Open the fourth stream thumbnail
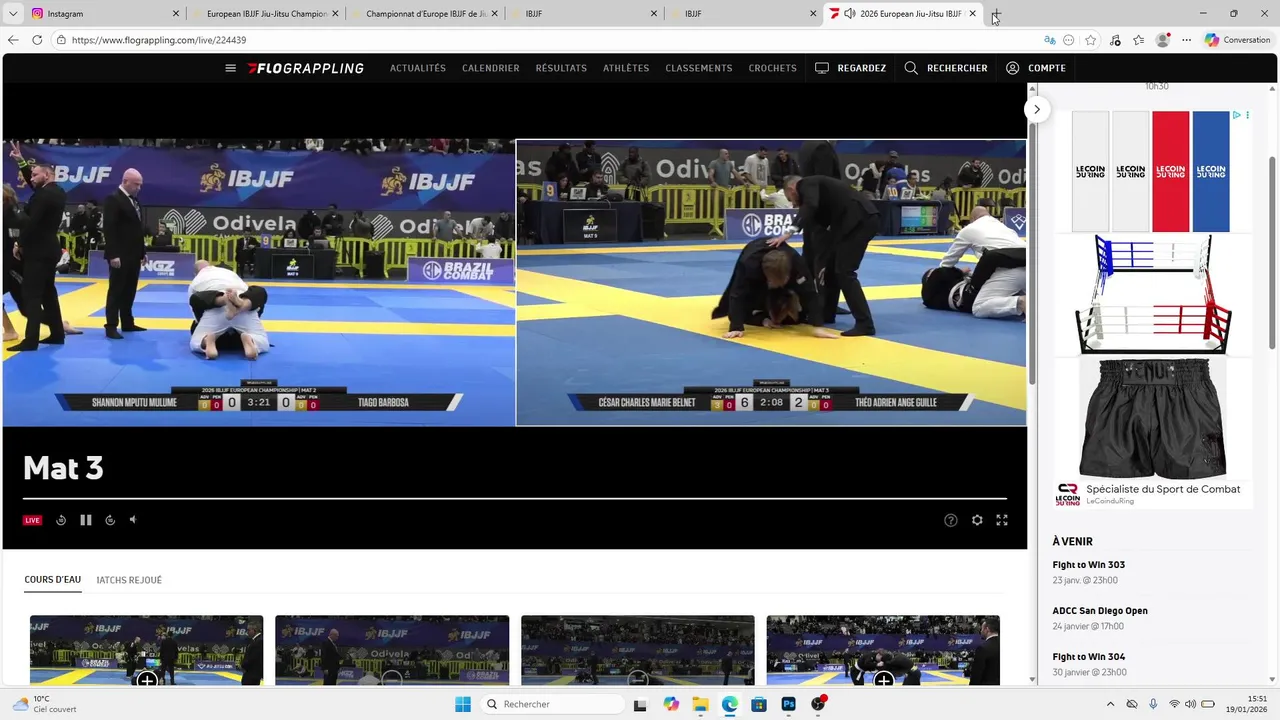This screenshot has width=1280, height=720. 883,650
